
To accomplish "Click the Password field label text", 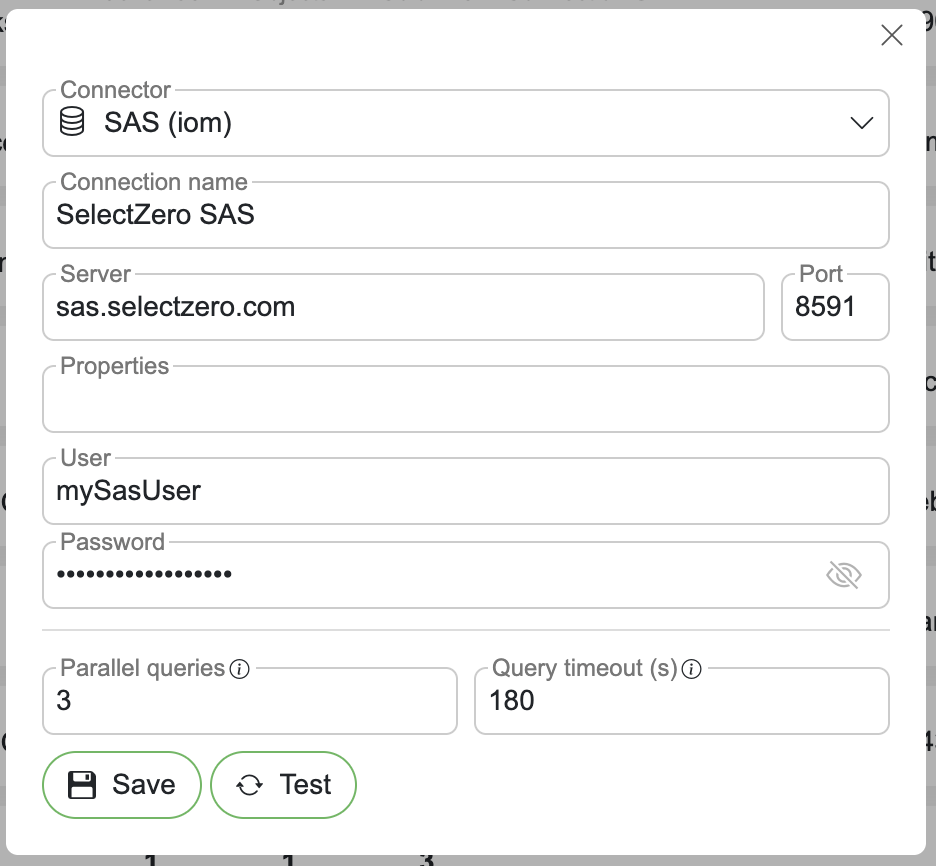I will coord(112,542).
